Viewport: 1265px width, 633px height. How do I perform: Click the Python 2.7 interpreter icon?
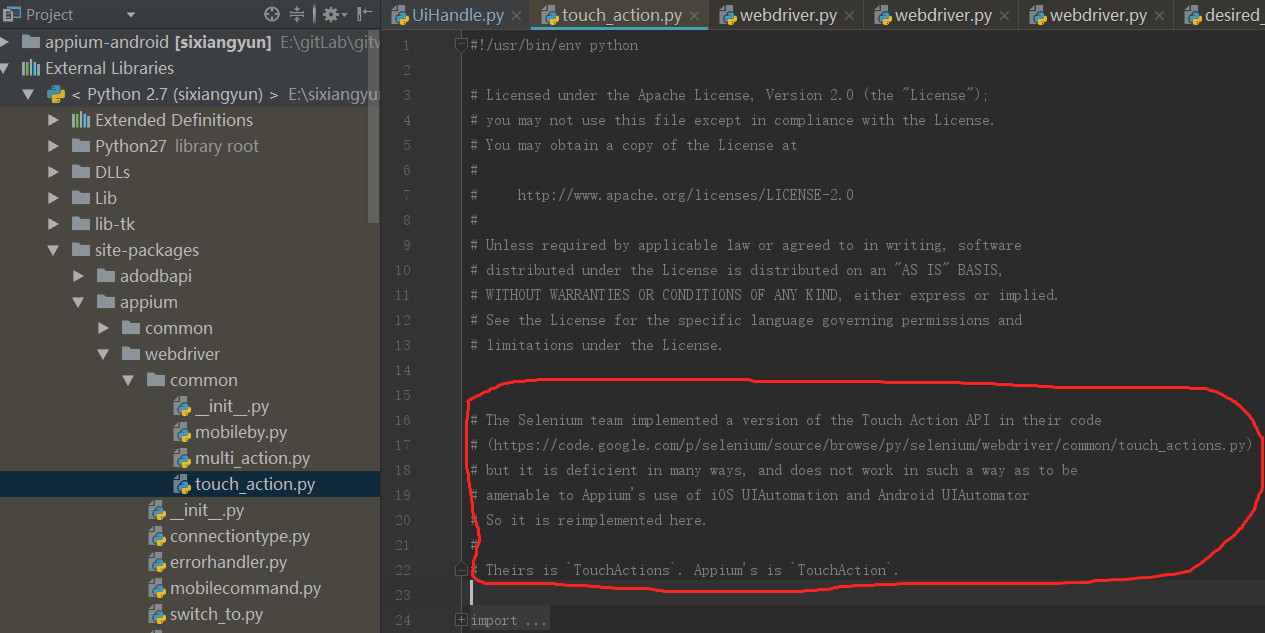(56, 94)
